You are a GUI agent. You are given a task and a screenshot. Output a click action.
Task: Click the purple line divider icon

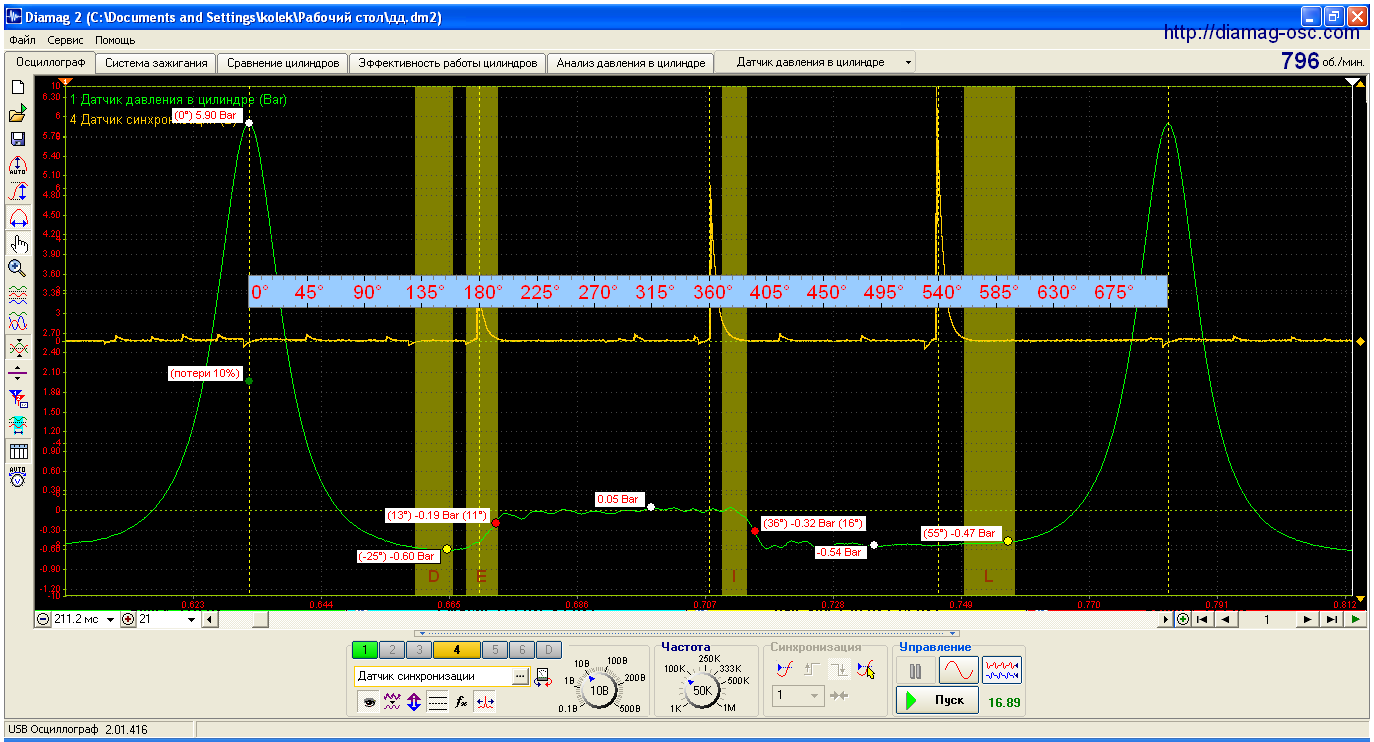[x=17, y=373]
